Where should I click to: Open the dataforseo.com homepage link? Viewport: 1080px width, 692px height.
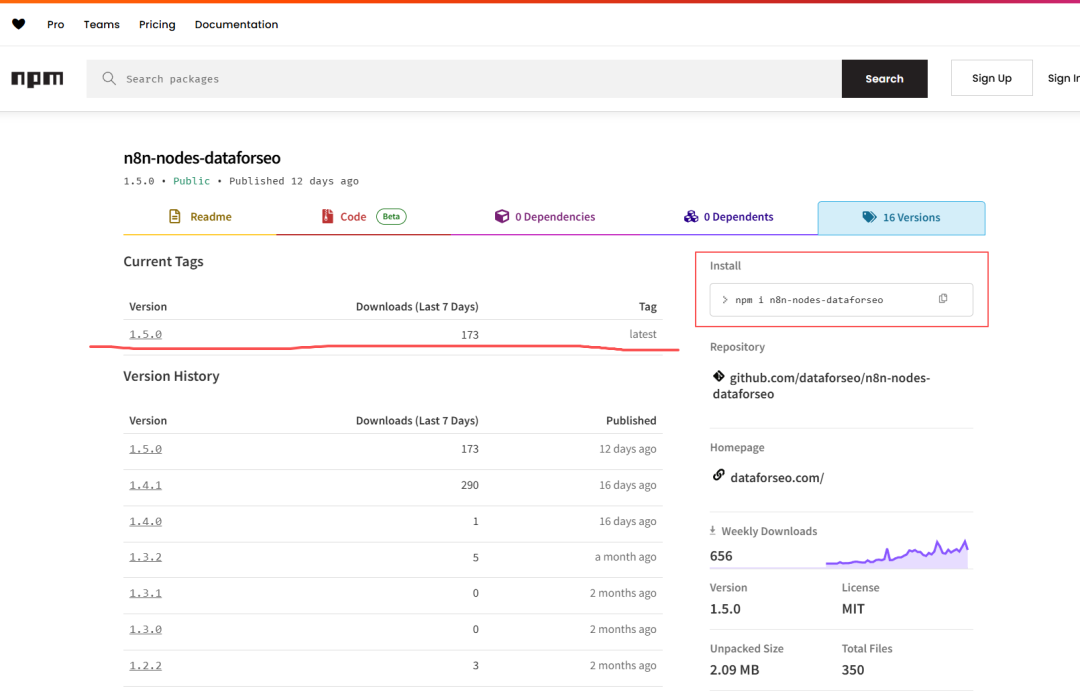tap(777, 478)
